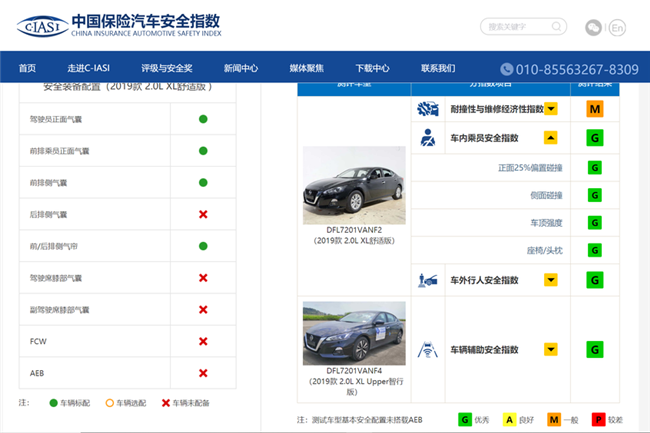The height and width of the screenshot is (433, 650).
Task: Click the 座椅/头枕 link
Action: (545, 250)
